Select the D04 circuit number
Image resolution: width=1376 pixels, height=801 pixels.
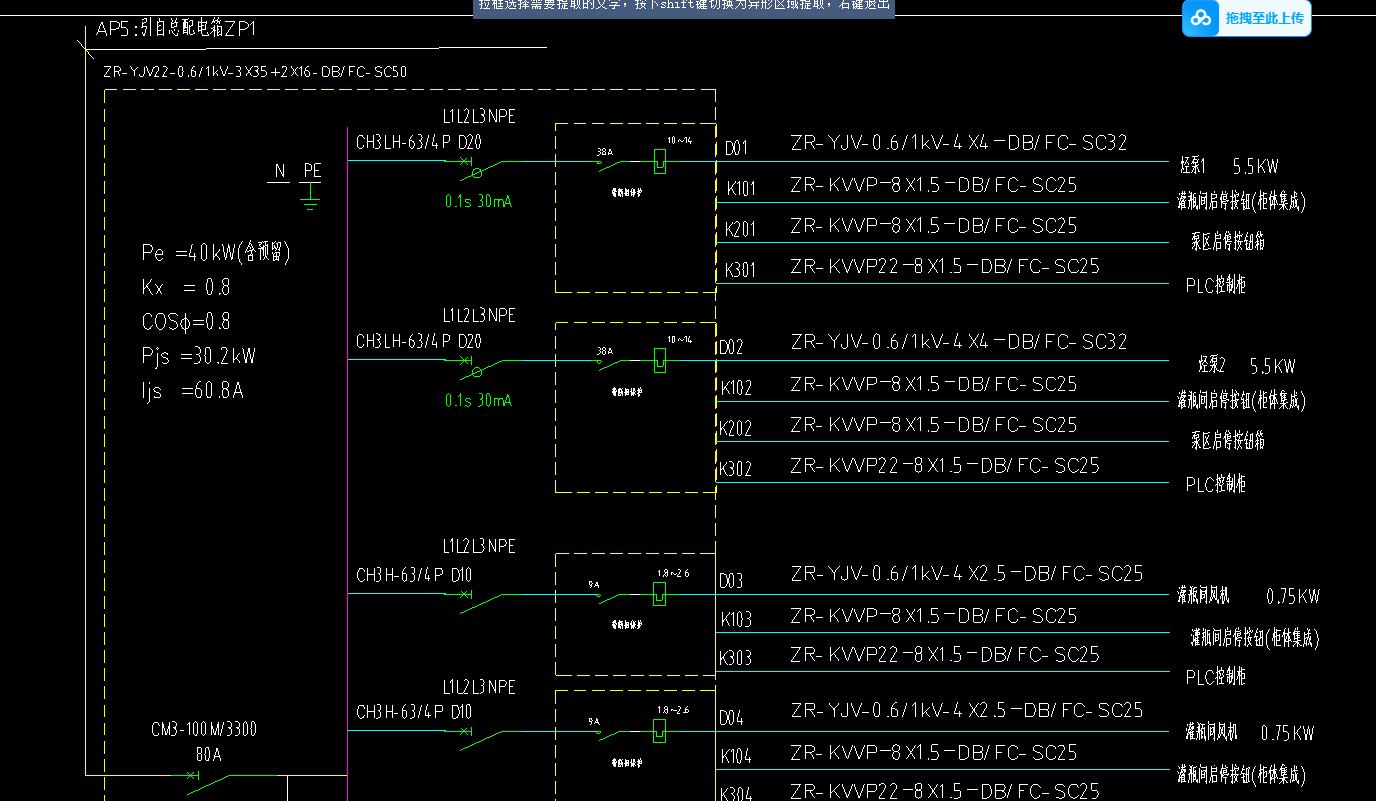pos(732,718)
